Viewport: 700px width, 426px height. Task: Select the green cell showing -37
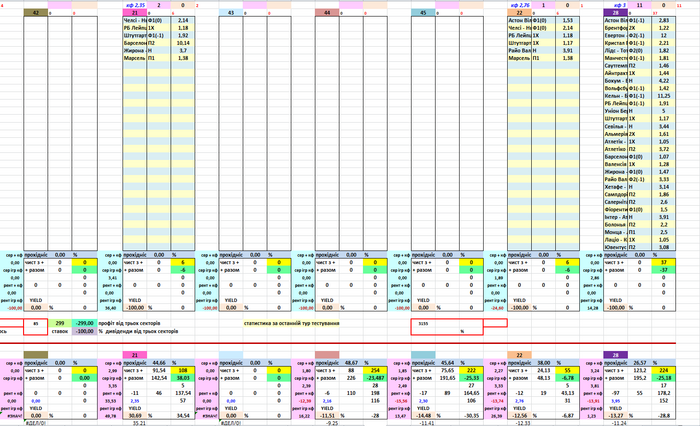tap(664, 270)
